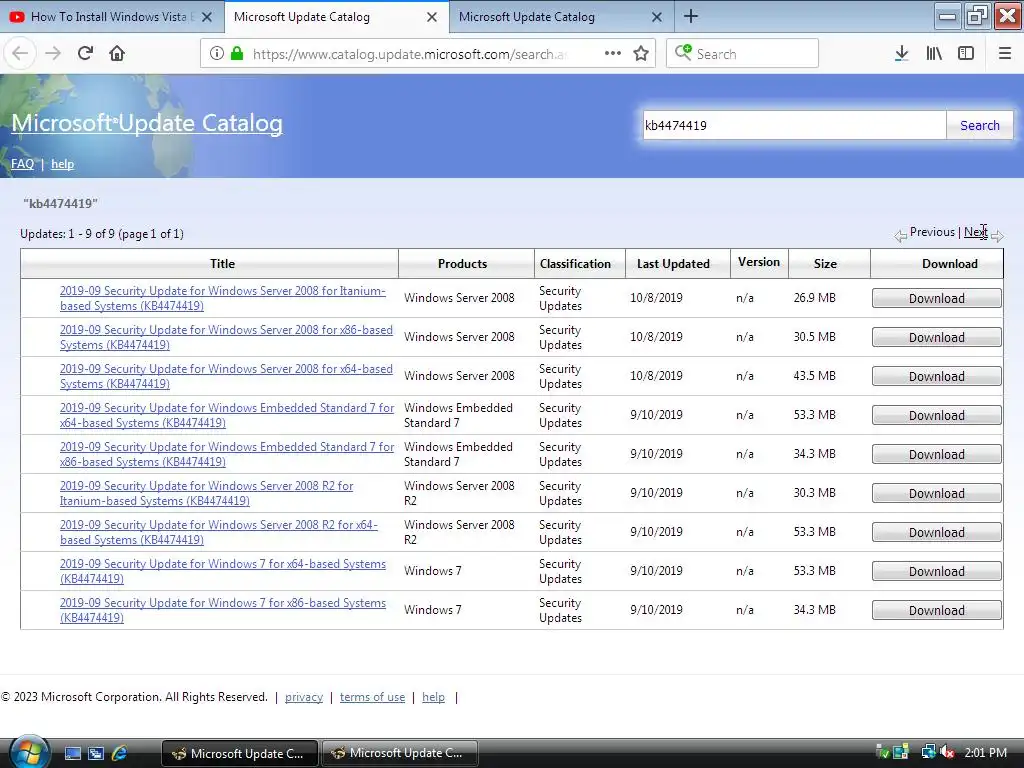
Task: Click the Firefox Search box
Action: coord(743,54)
